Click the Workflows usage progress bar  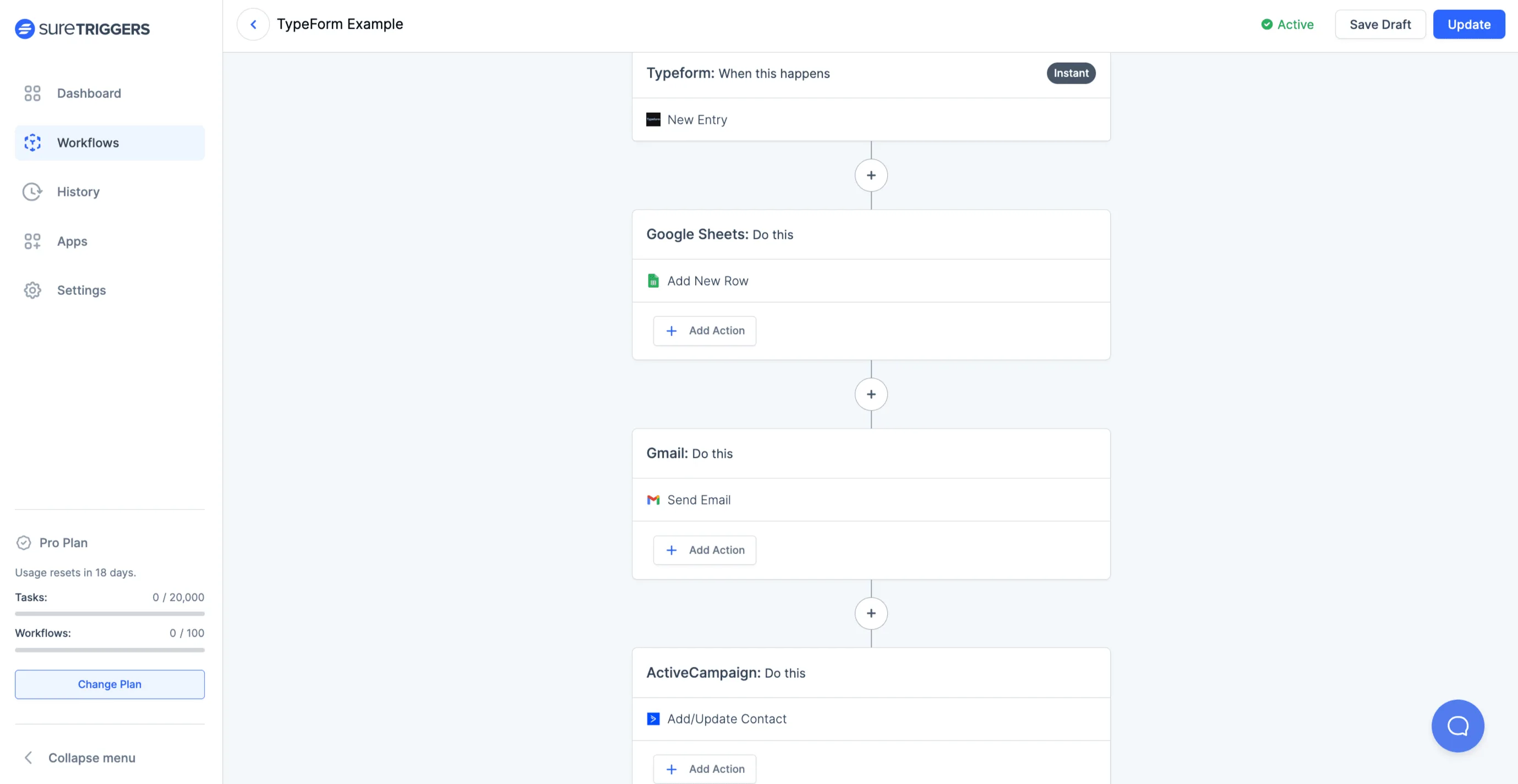(x=110, y=650)
